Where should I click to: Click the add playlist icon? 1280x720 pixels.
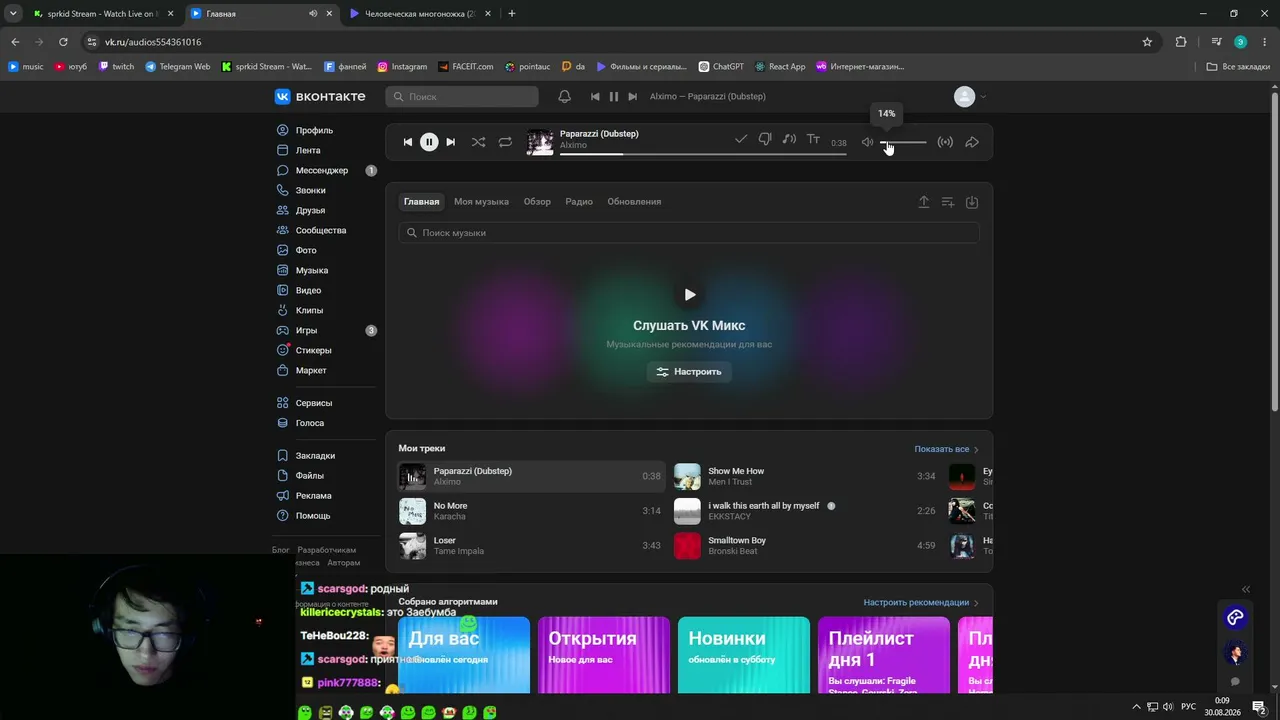coord(948,202)
